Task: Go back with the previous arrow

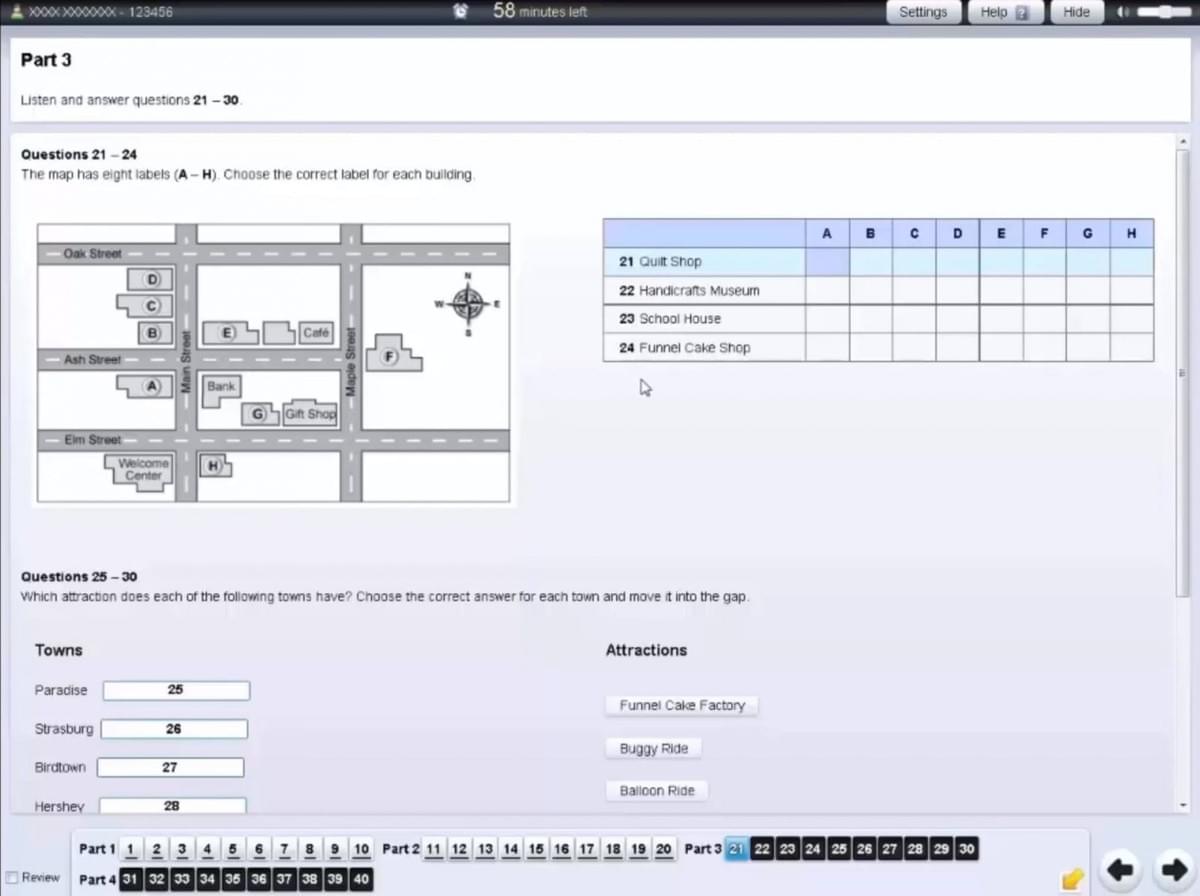Action: pyautogui.click(x=1119, y=870)
